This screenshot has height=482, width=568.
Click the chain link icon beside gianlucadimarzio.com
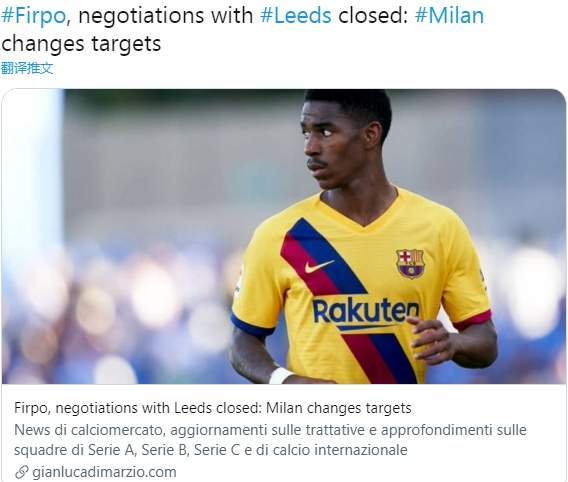[22, 472]
